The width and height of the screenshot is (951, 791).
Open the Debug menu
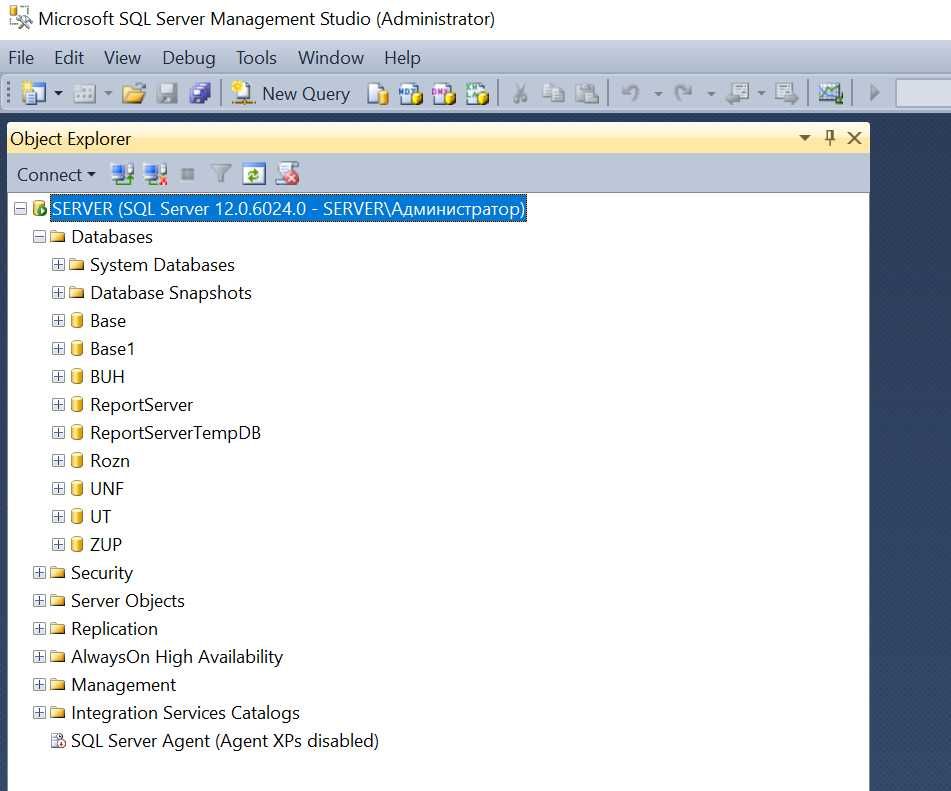189,58
